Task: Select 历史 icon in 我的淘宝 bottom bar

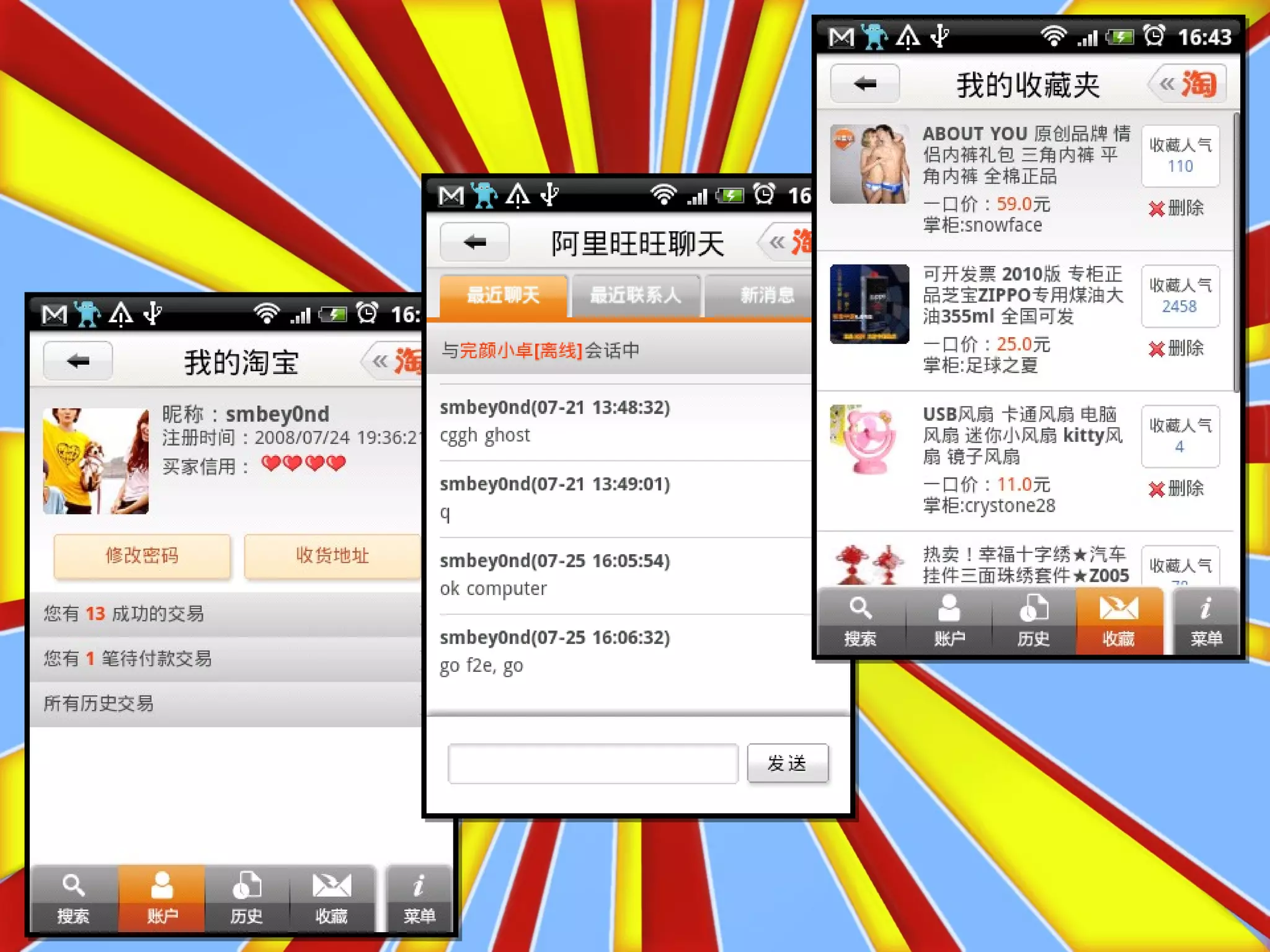Action: point(247,899)
